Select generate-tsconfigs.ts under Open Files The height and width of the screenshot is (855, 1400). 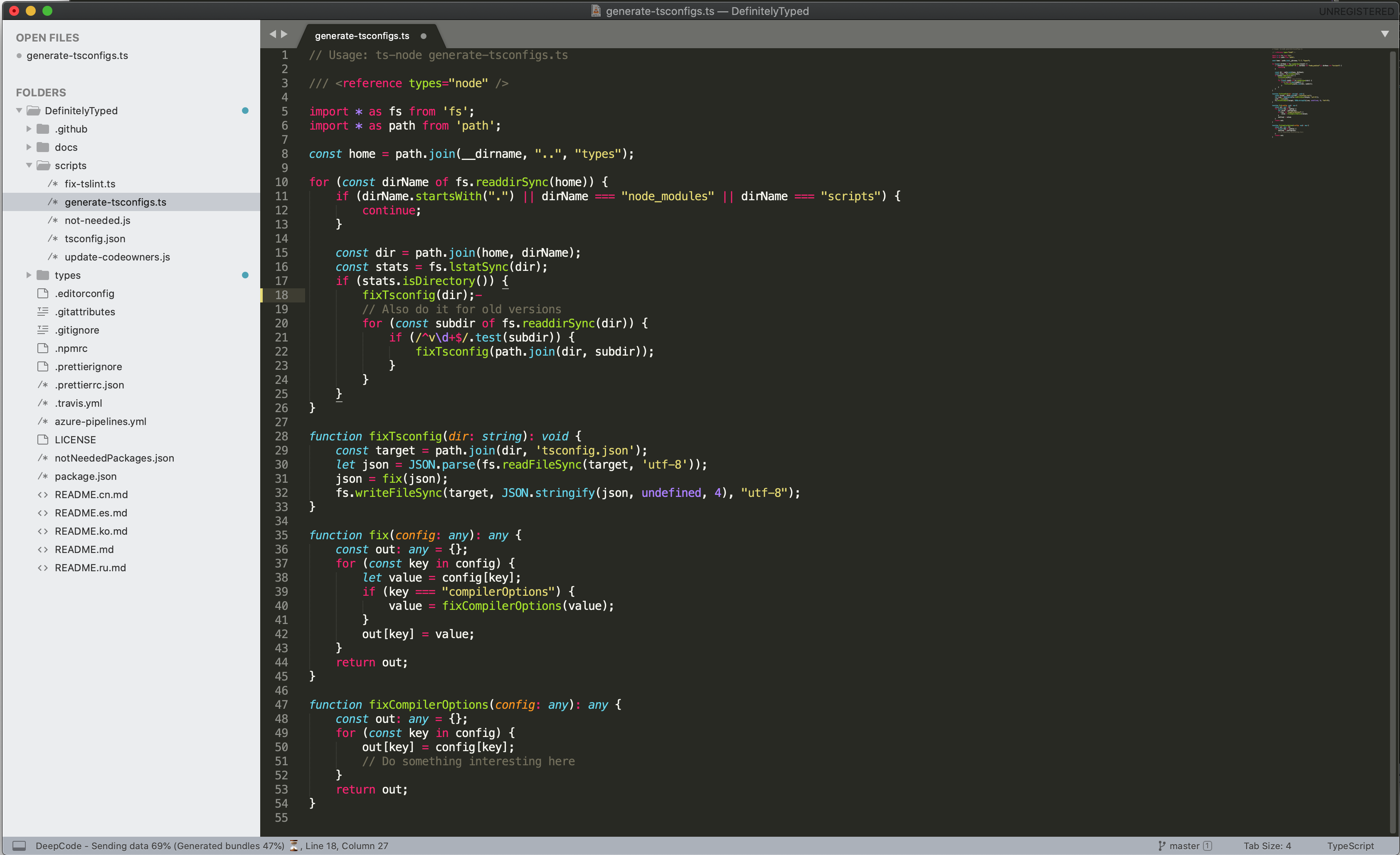click(77, 56)
